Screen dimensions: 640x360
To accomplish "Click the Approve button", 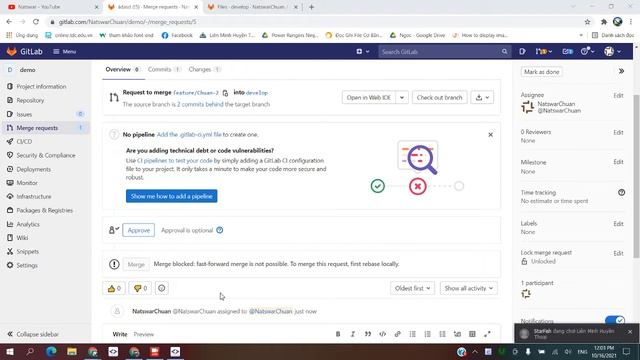I will coord(138,230).
